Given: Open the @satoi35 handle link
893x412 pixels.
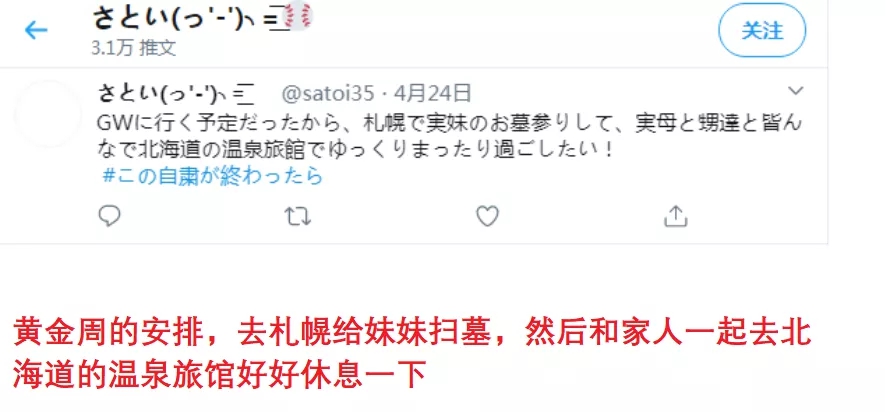Looking at the screenshot, I should pos(328,92).
